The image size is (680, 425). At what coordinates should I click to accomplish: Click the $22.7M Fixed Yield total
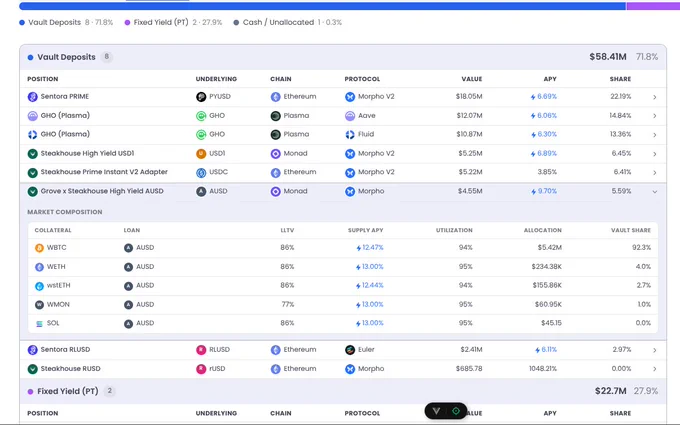611,391
